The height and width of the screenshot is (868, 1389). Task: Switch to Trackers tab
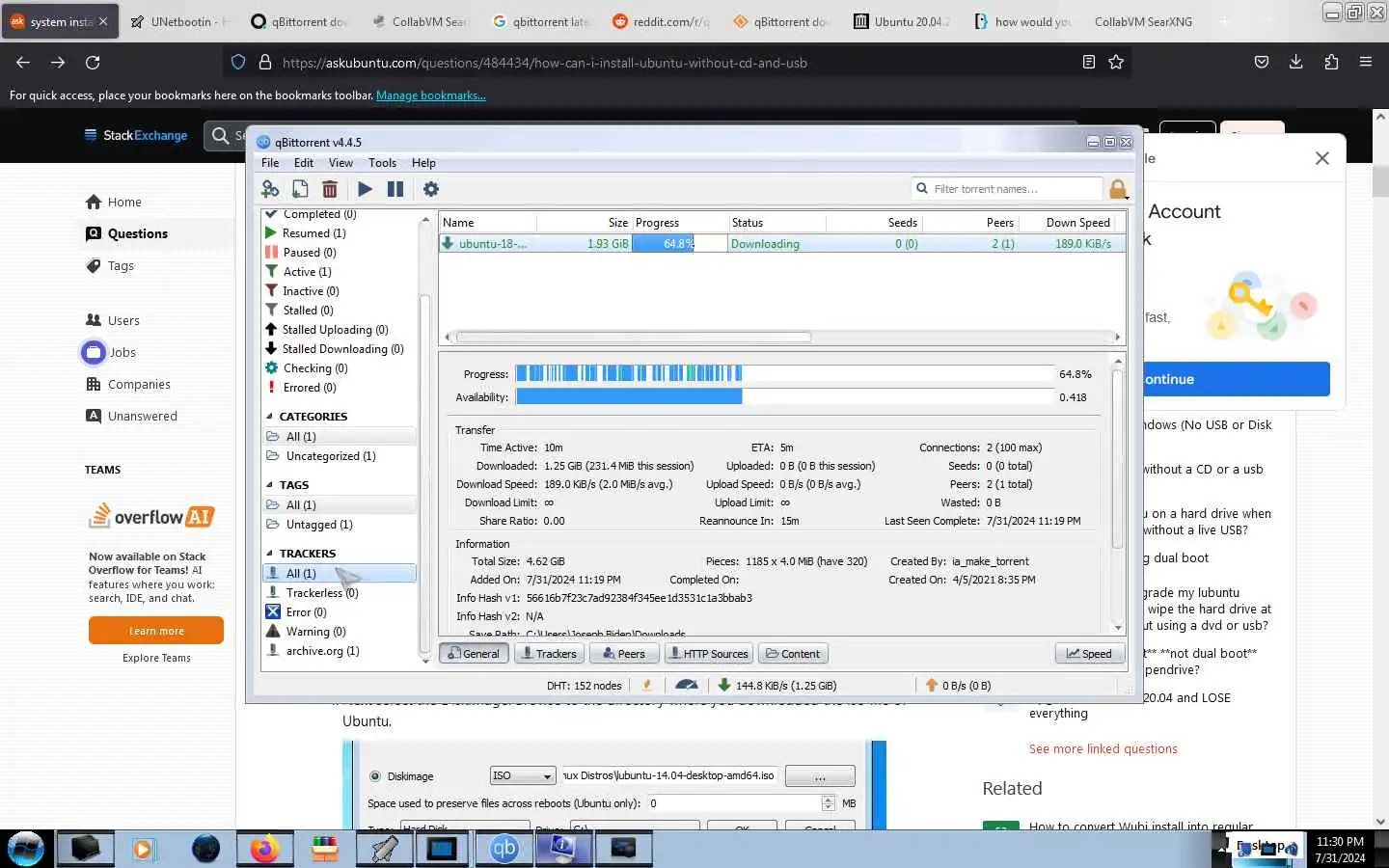[549, 654]
